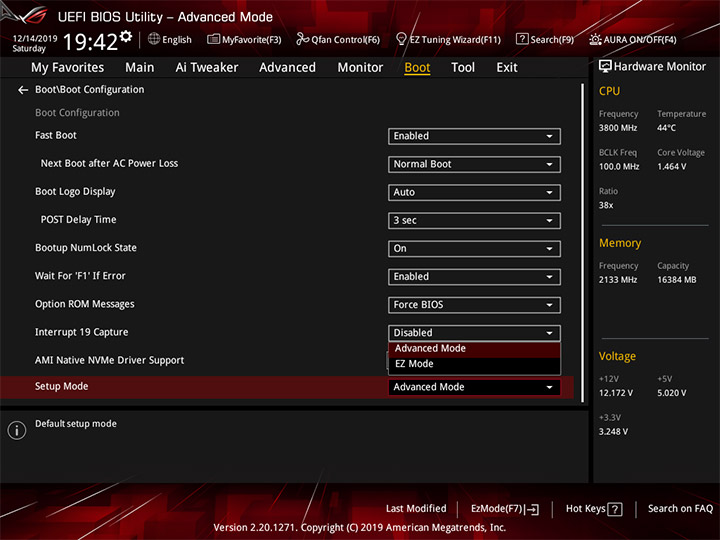720x540 pixels.
Task: Select the Boot tab
Action: [x=417, y=68]
